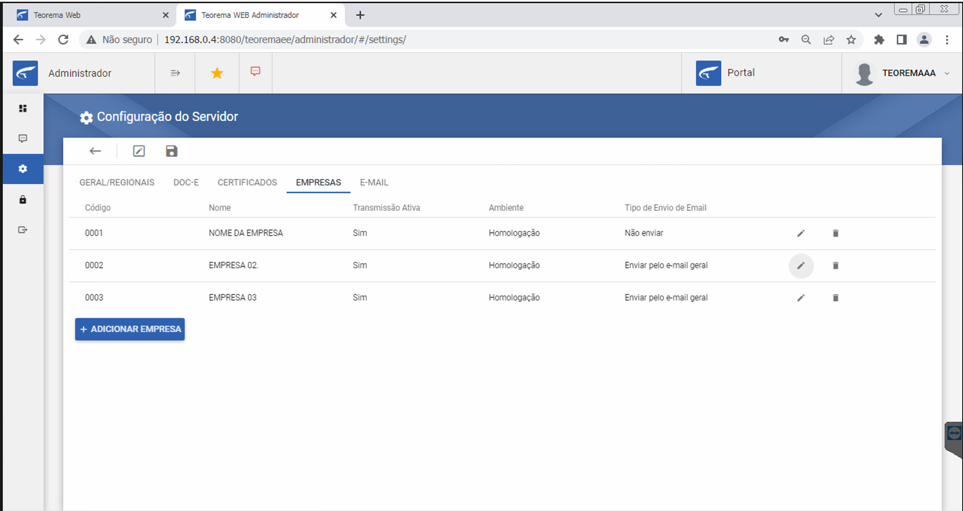
Task: Delete company 0001 with trash icon
Action: [x=835, y=233]
